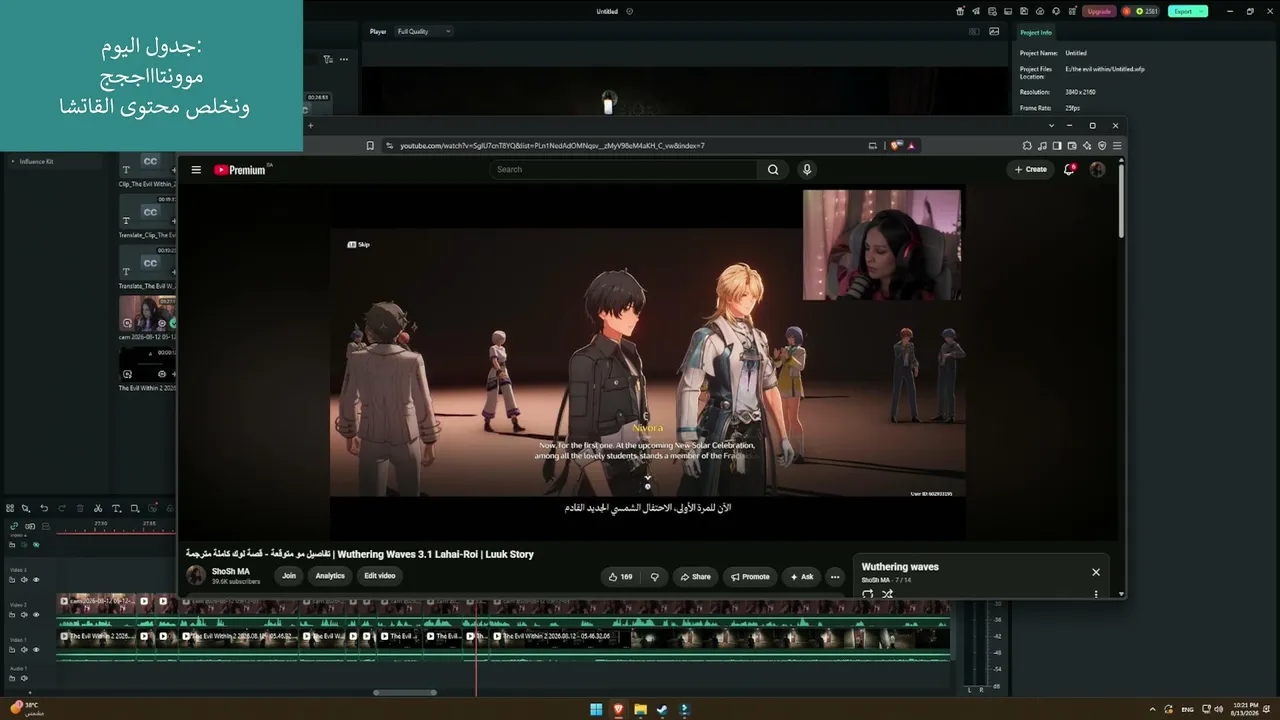1280x720 pixels.
Task: Click the Edit video button
Action: click(380, 576)
